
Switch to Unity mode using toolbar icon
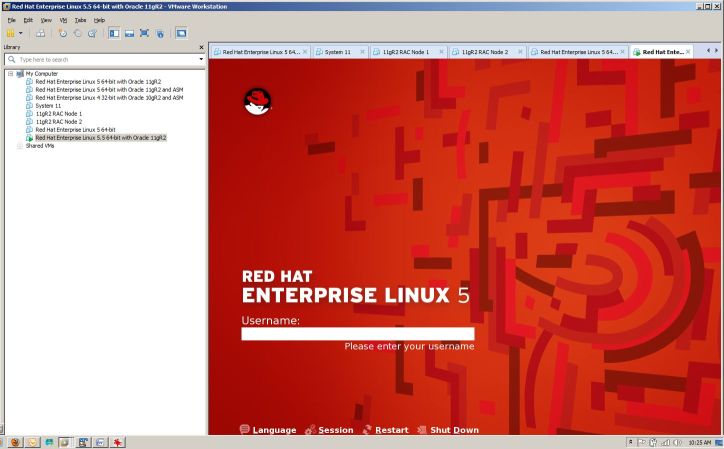[160, 33]
